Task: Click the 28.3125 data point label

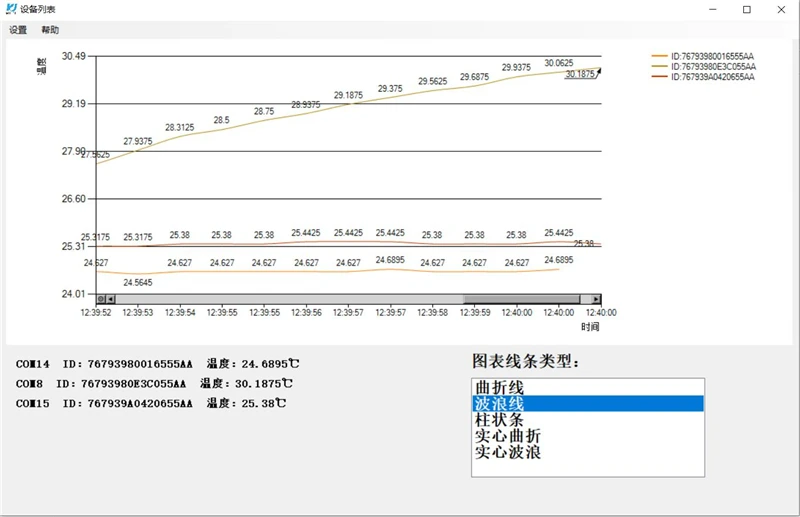Action: (x=180, y=128)
